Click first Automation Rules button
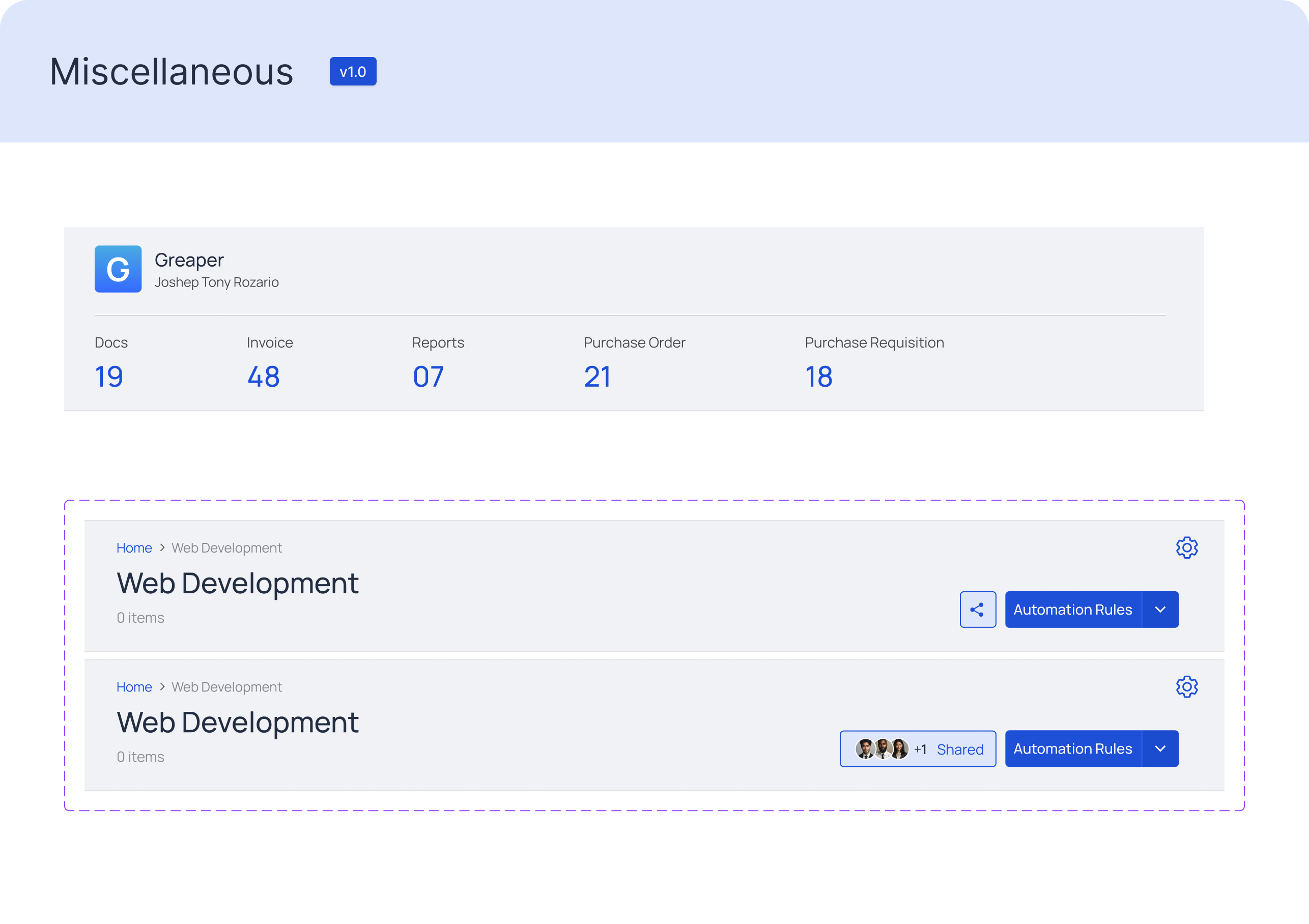Image resolution: width=1309 pixels, height=924 pixels. tap(1072, 610)
